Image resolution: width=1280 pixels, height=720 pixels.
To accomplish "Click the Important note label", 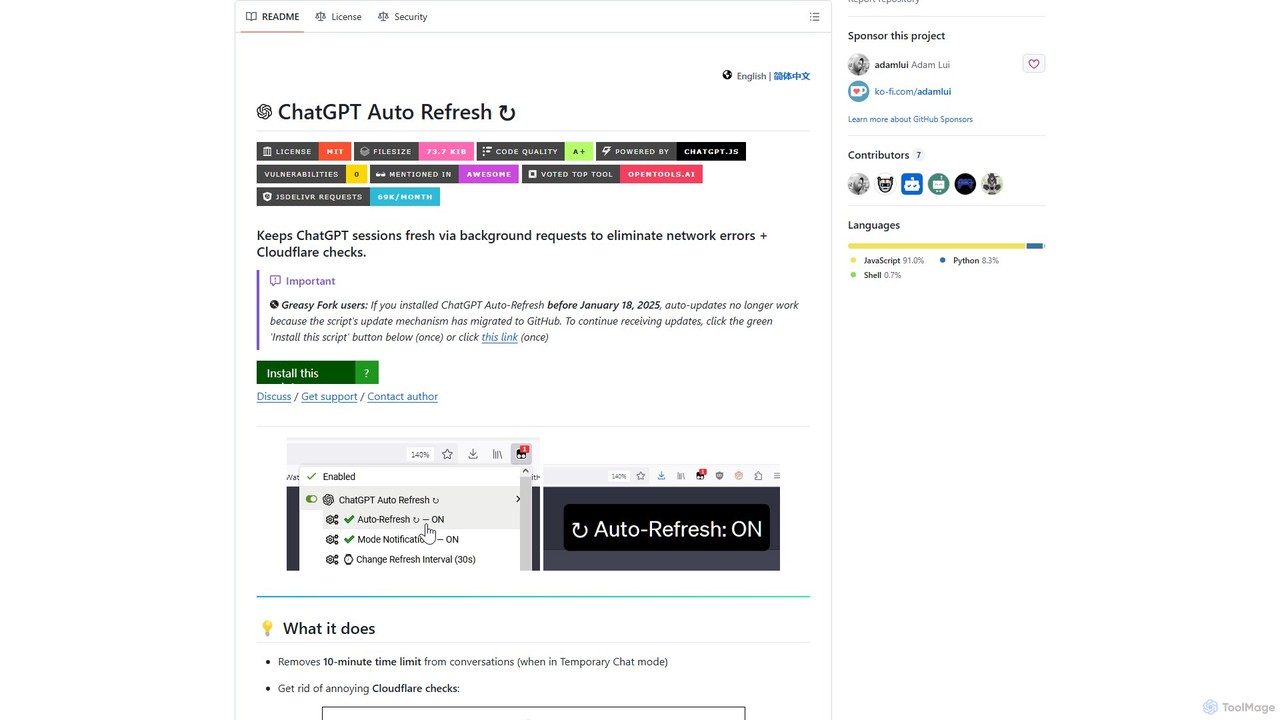I will pos(303,281).
